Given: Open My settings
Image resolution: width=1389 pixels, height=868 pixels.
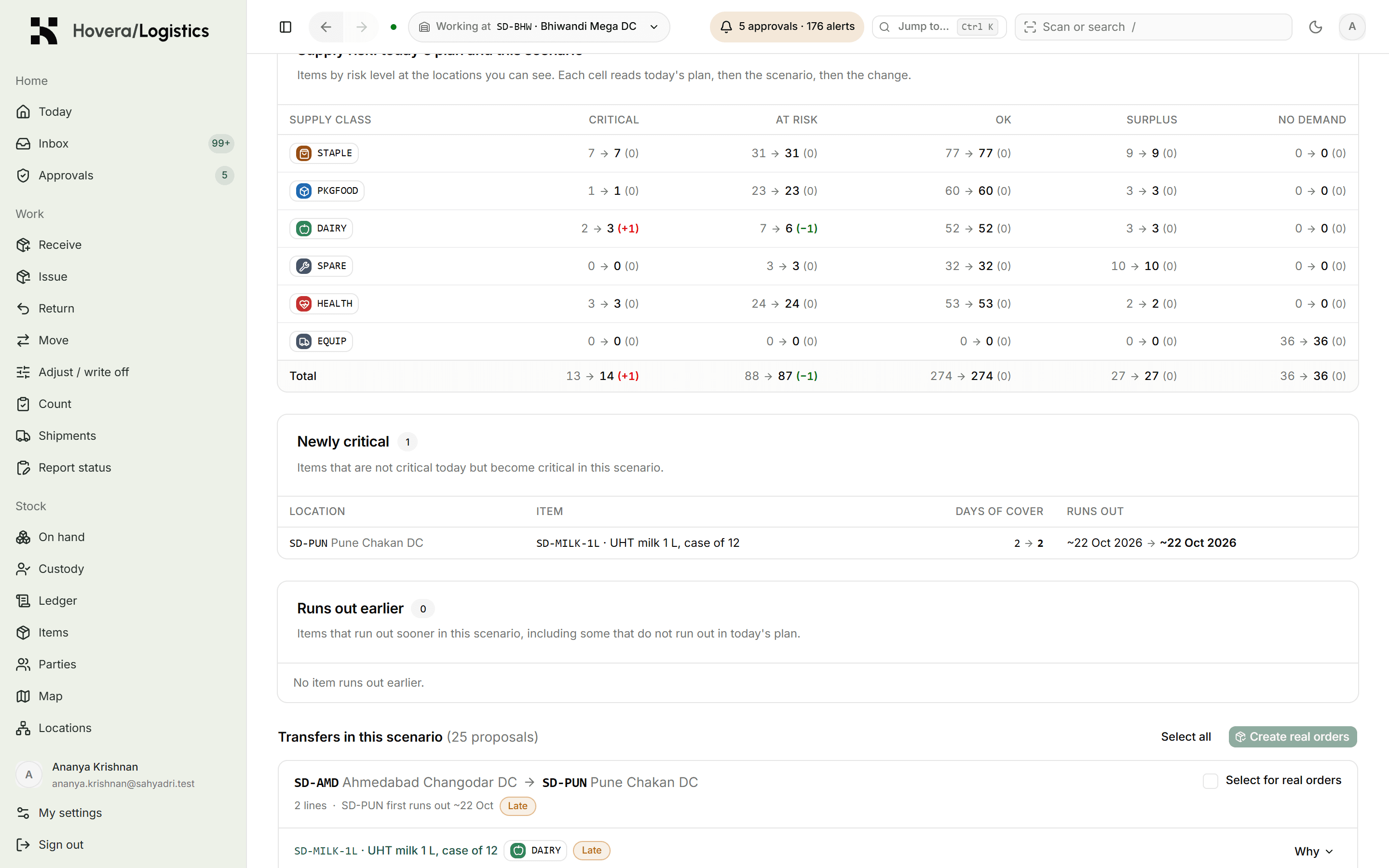Looking at the screenshot, I should [x=123, y=813].
